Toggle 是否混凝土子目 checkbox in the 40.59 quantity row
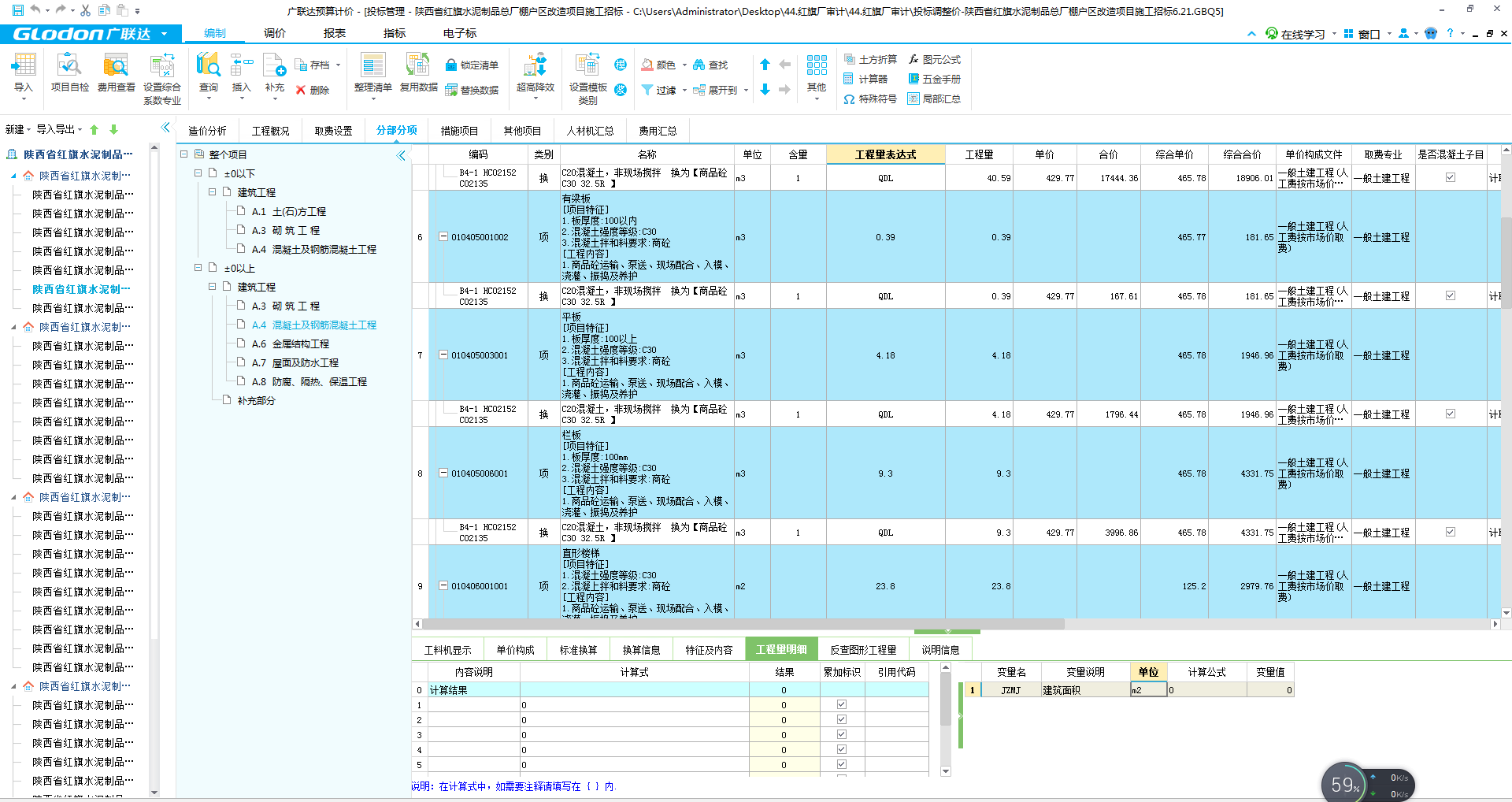This screenshot has width=1512, height=802. click(x=1451, y=177)
